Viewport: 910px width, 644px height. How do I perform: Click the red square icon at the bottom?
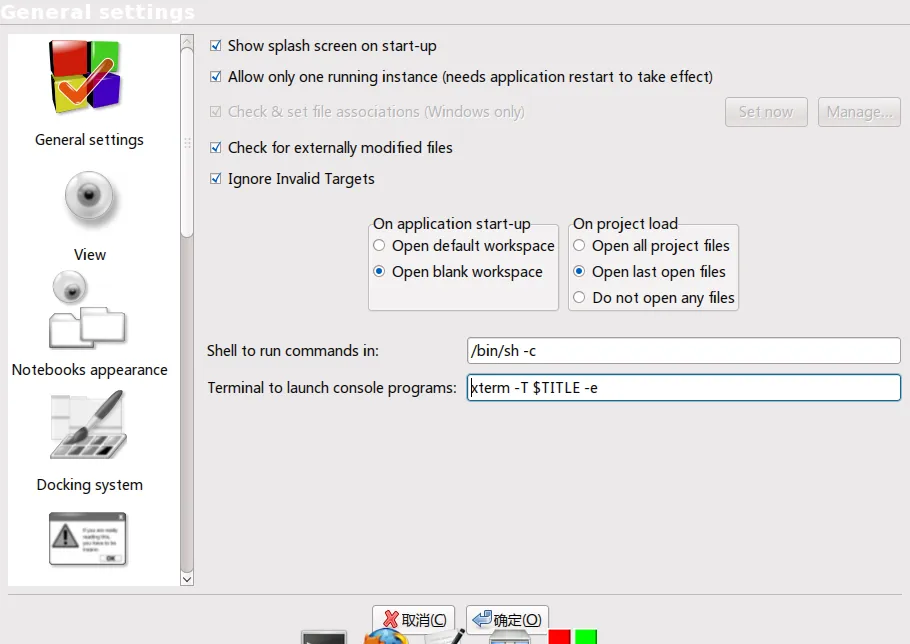click(x=559, y=637)
